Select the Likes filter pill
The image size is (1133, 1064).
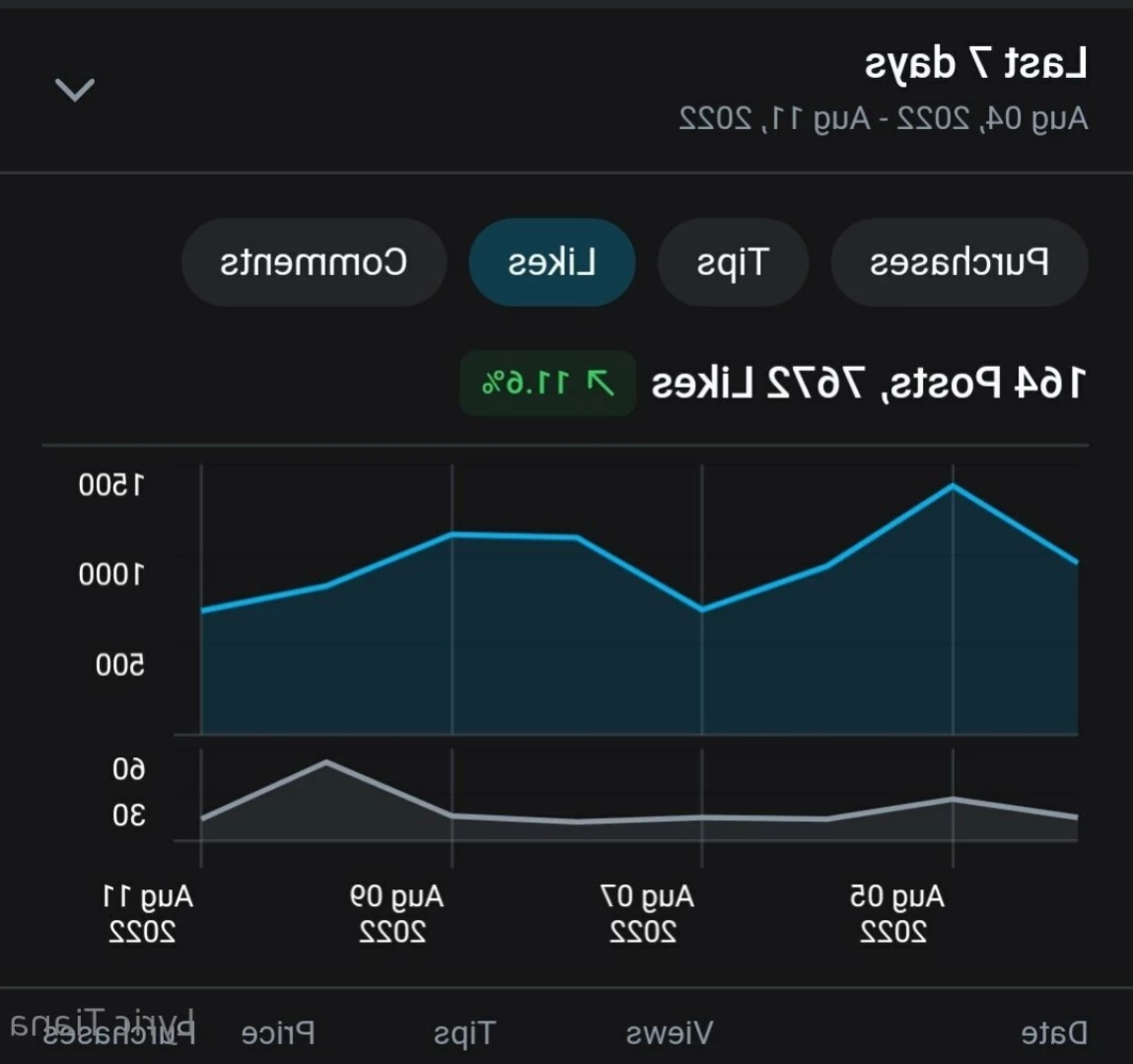pyautogui.click(x=552, y=262)
